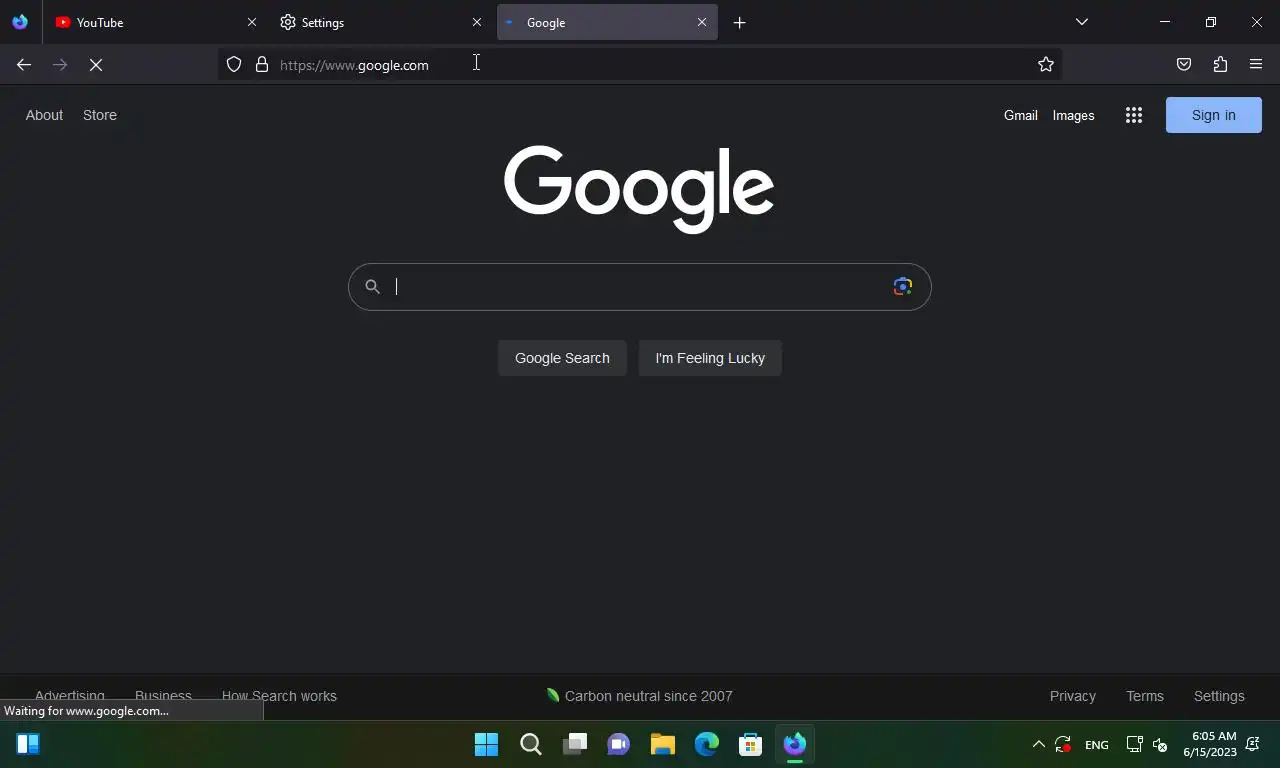1280x768 pixels.
Task: Click magnifier icon in search box
Action: pos(372,287)
